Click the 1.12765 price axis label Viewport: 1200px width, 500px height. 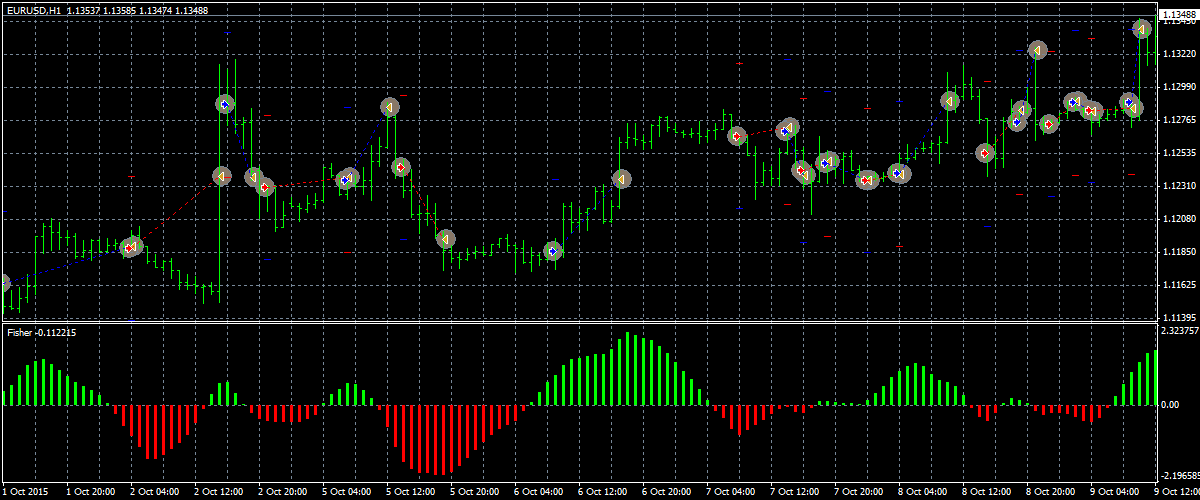(x=1178, y=119)
